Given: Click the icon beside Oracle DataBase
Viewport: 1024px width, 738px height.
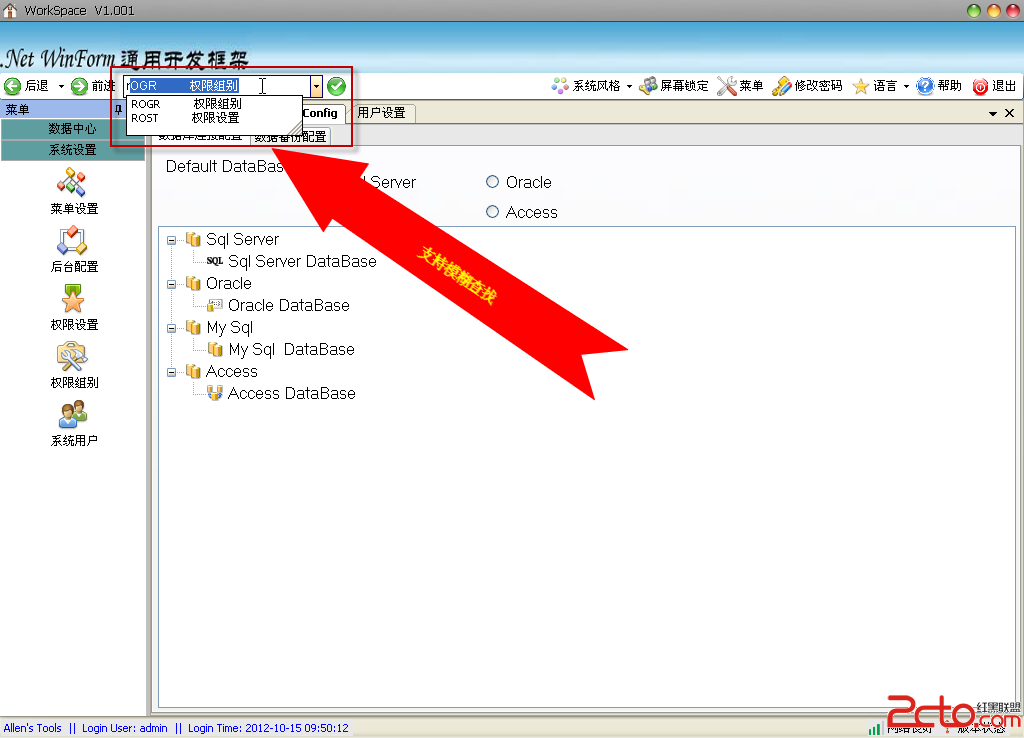Looking at the screenshot, I should (215, 305).
